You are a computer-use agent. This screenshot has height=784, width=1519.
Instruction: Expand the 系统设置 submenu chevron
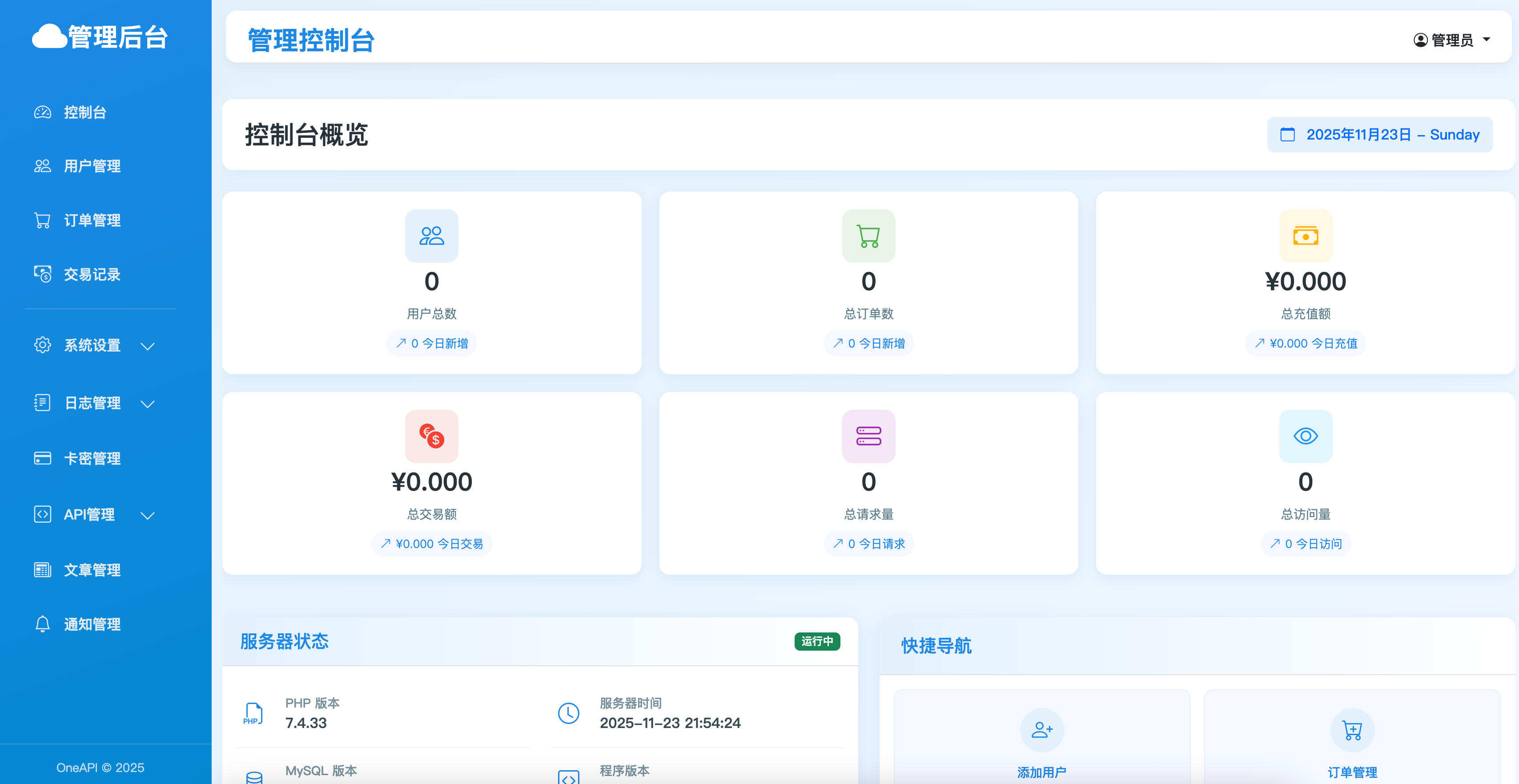[x=148, y=347]
